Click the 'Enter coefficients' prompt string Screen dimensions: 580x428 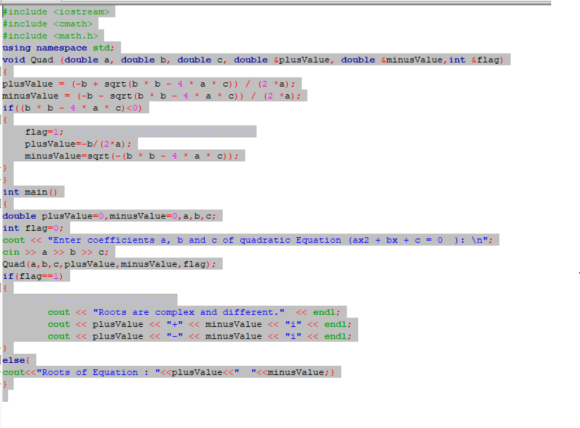268,240
